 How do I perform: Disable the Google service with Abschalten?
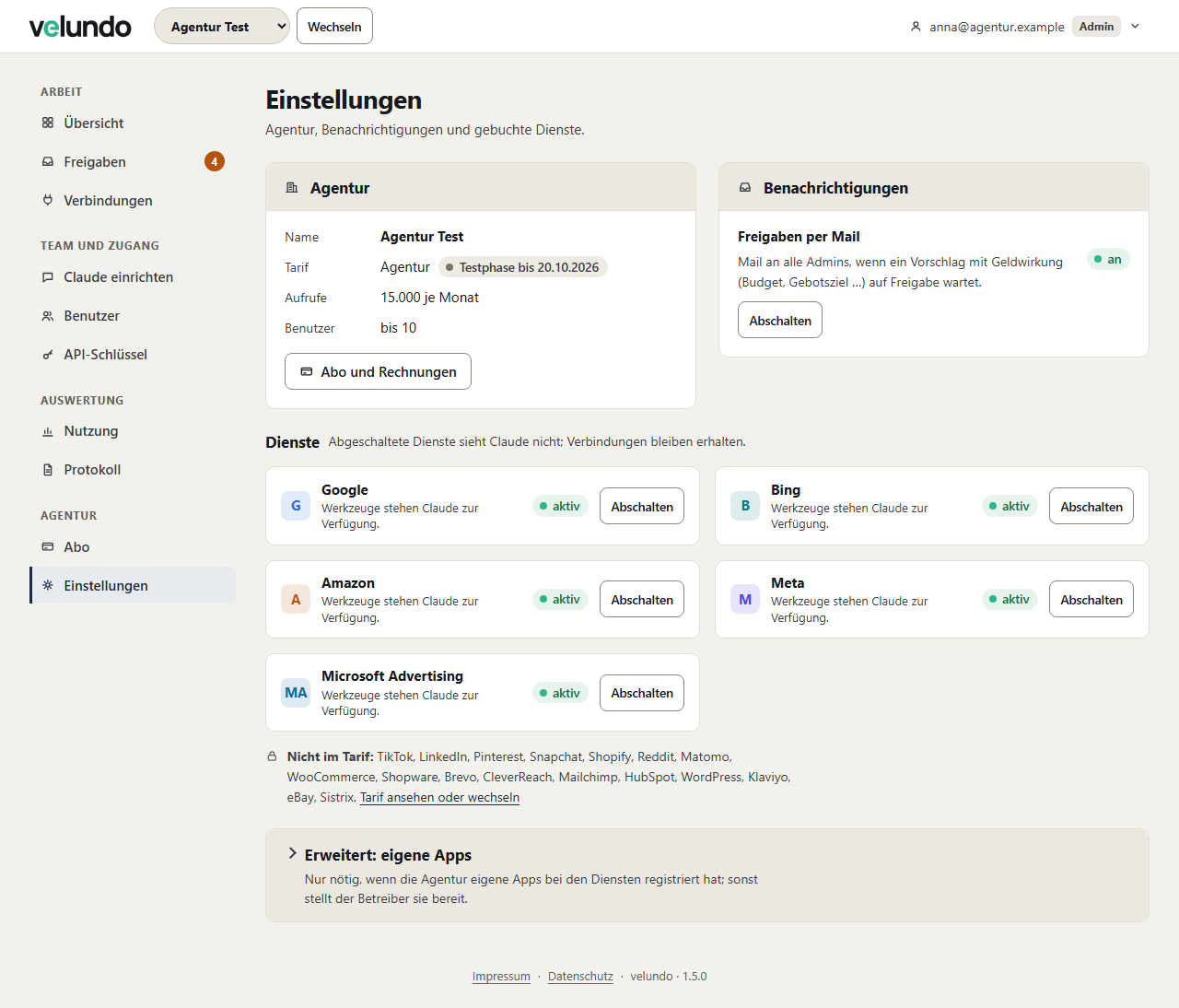coord(642,506)
